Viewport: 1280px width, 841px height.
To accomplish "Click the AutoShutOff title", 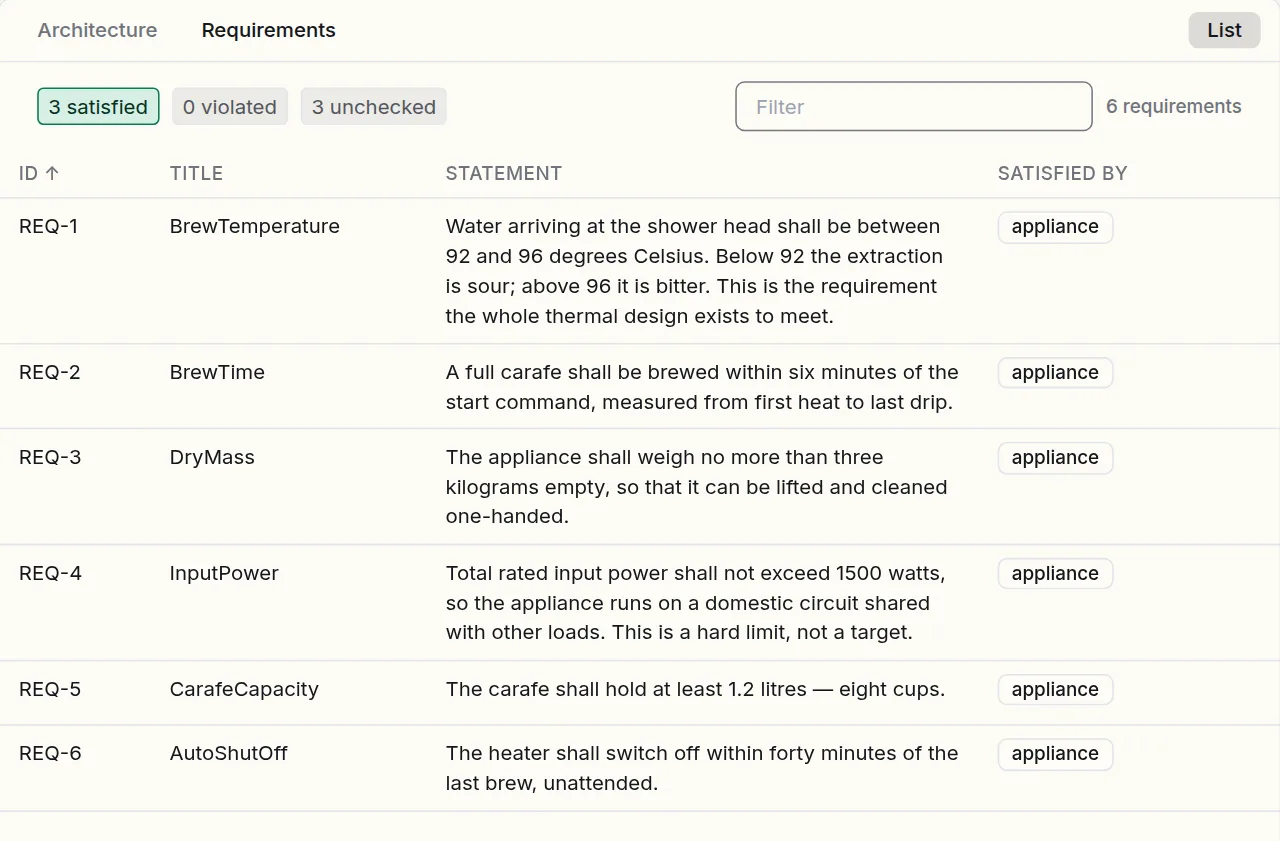I will click(x=229, y=753).
